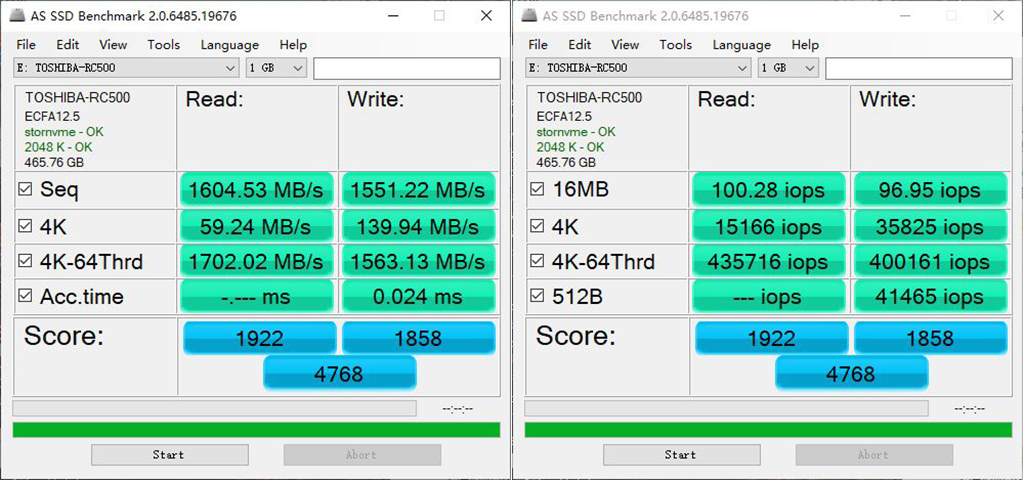Viewport: 1024px width, 480px height.
Task: Open 1 GB size dropdown in left window
Action: click(x=276, y=68)
